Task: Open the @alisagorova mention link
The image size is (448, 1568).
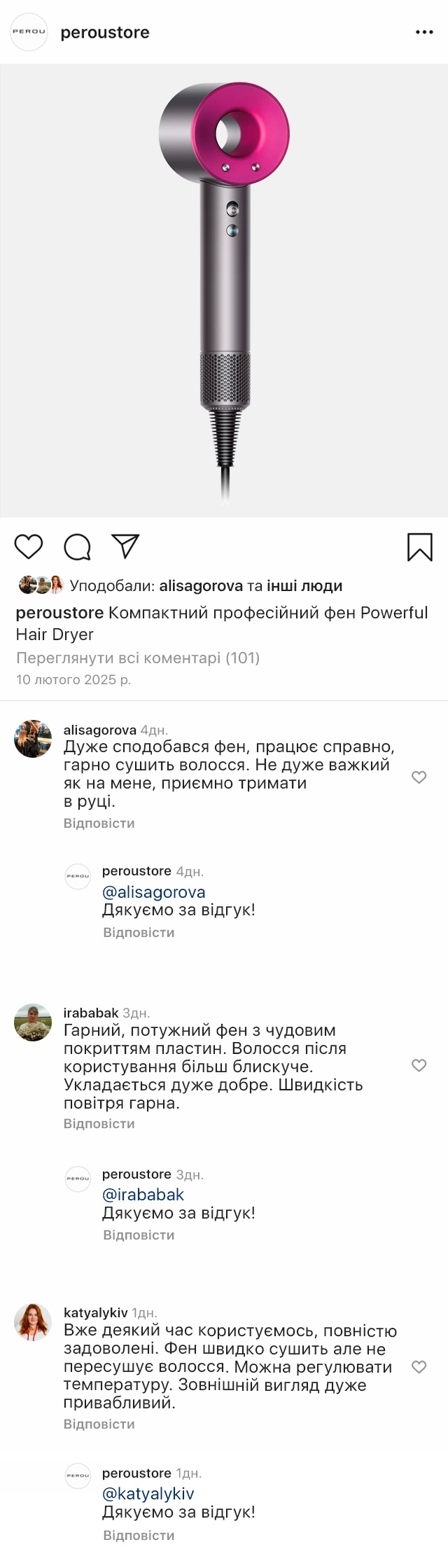Action: tap(154, 892)
